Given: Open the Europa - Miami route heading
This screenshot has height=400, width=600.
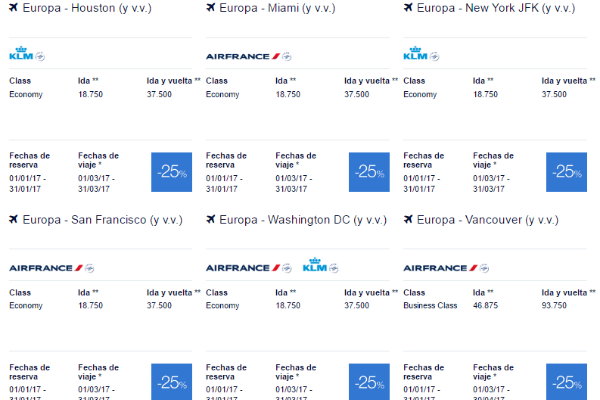Looking at the screenshot, I should (x=277, y=8).
